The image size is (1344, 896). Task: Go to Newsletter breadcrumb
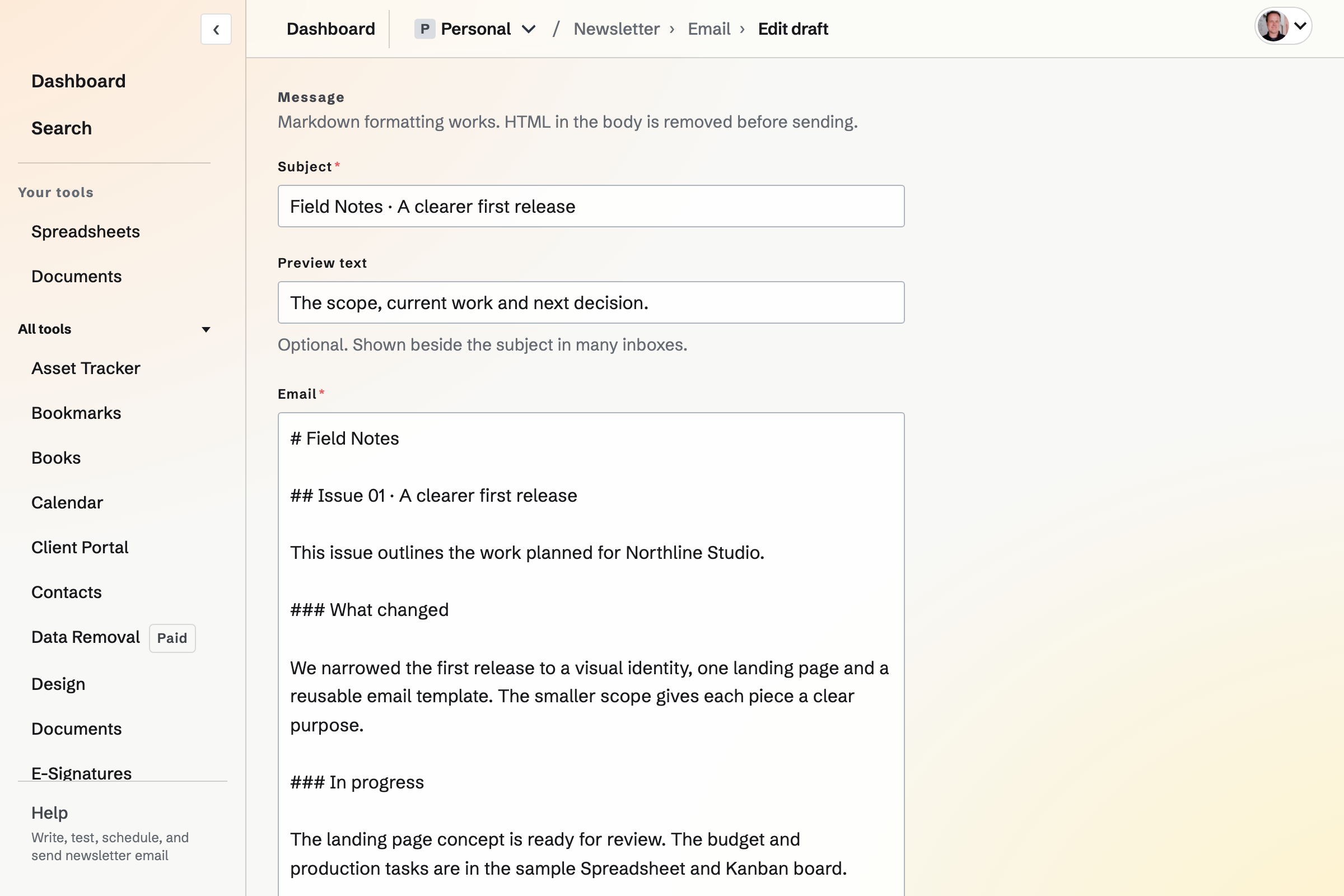pos(617,29)
